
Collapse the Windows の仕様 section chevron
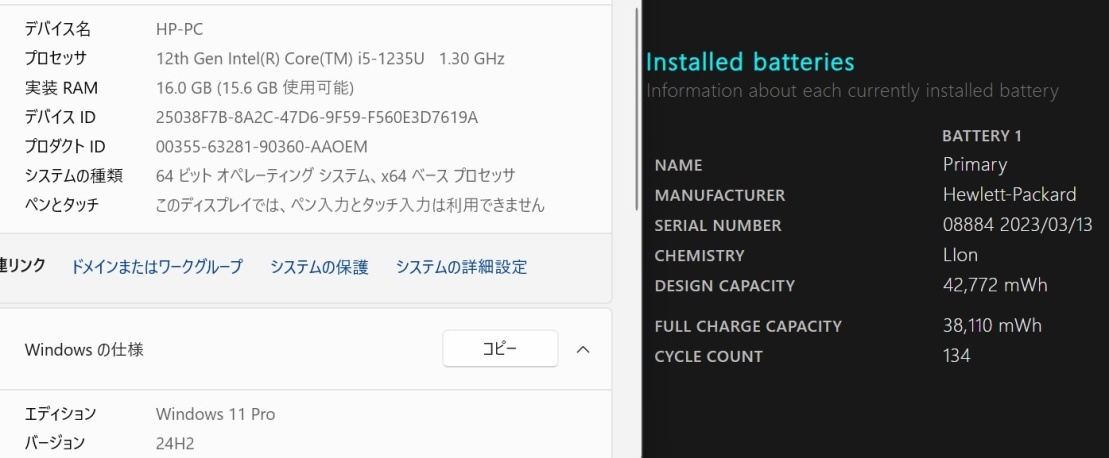tap(584, 350)
